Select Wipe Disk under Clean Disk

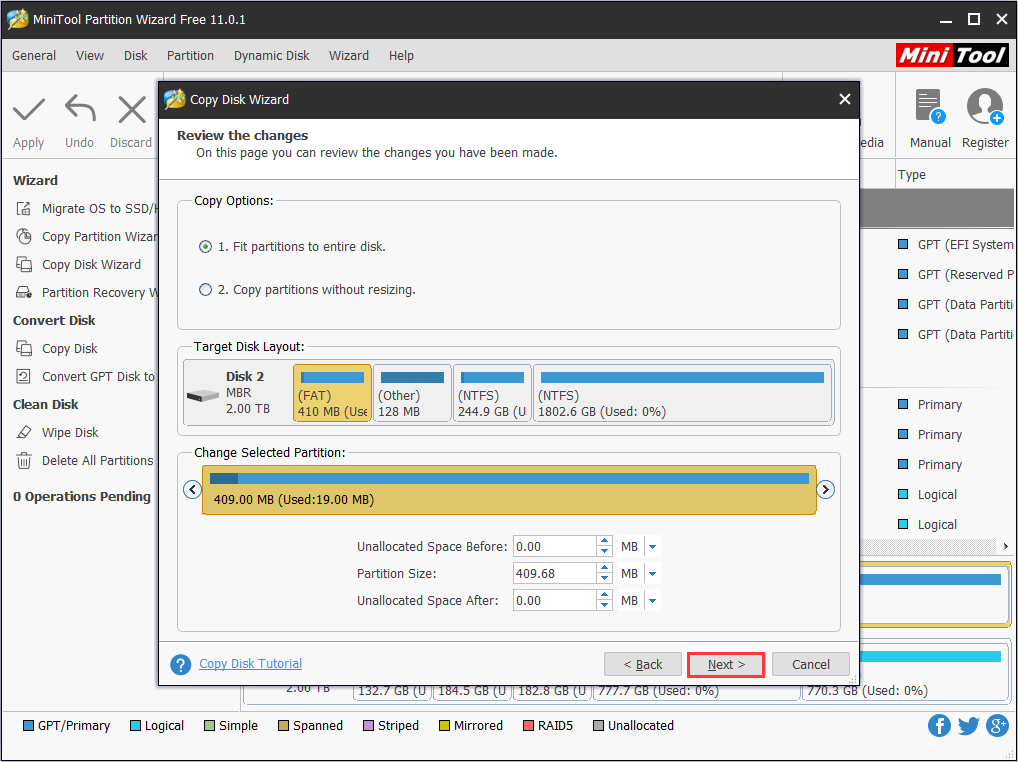point(75,432)
